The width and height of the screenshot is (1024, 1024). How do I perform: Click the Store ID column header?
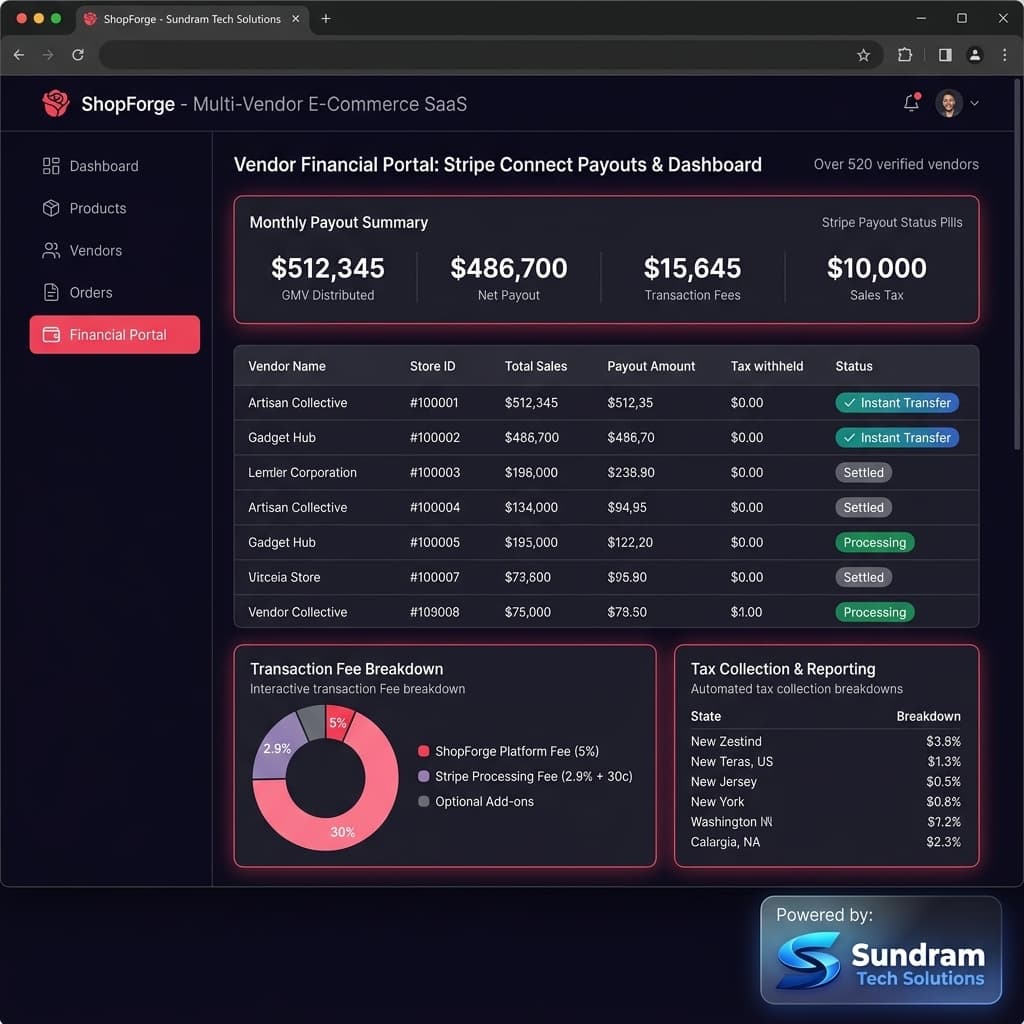click(432, 366)
